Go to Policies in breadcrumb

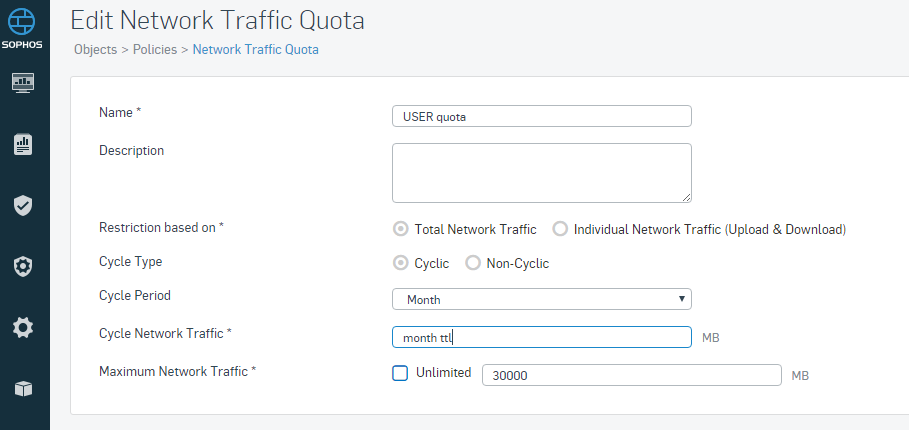155,49
